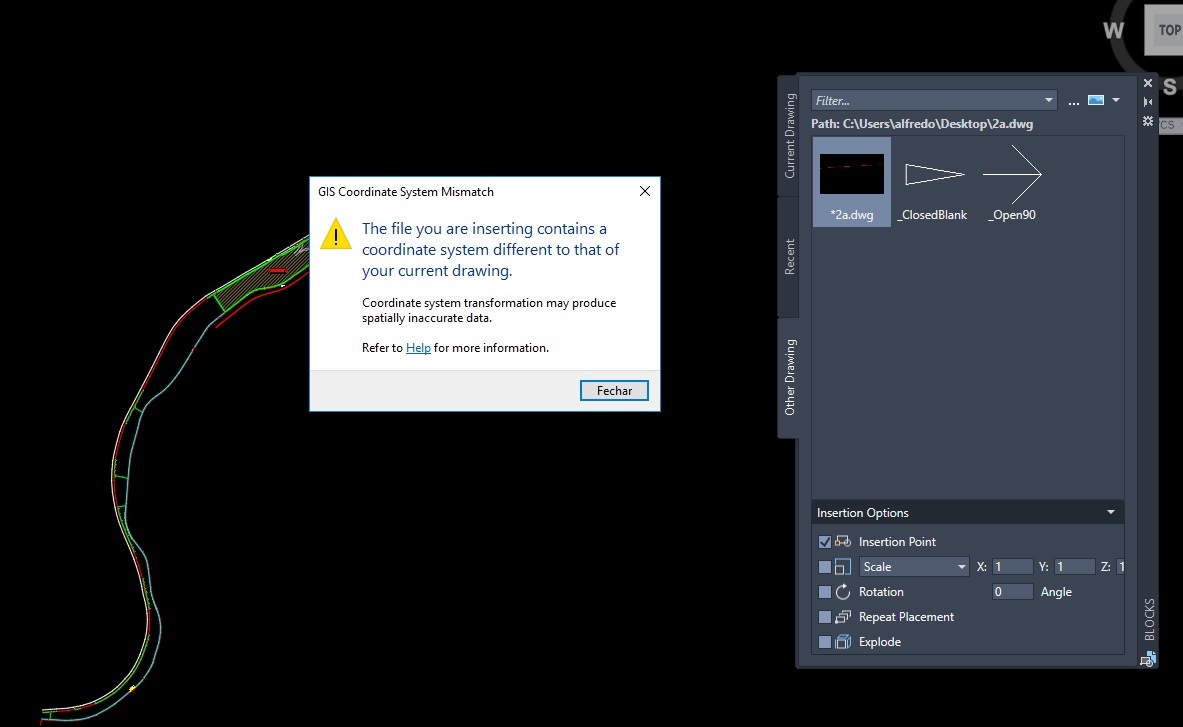Enable the Explode checkbox
Image resolution: width=1183 pixels, height=727 pixels.
pos(823,641)
